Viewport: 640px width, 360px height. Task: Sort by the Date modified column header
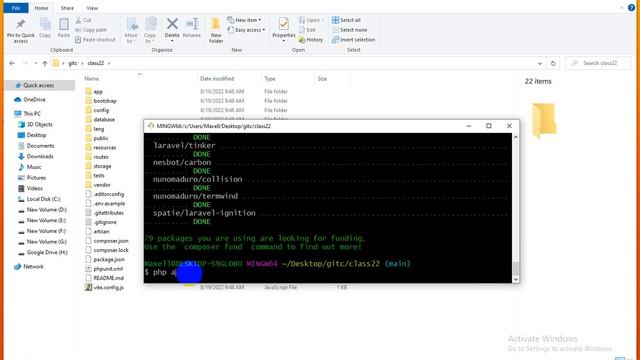click(217, 79)
